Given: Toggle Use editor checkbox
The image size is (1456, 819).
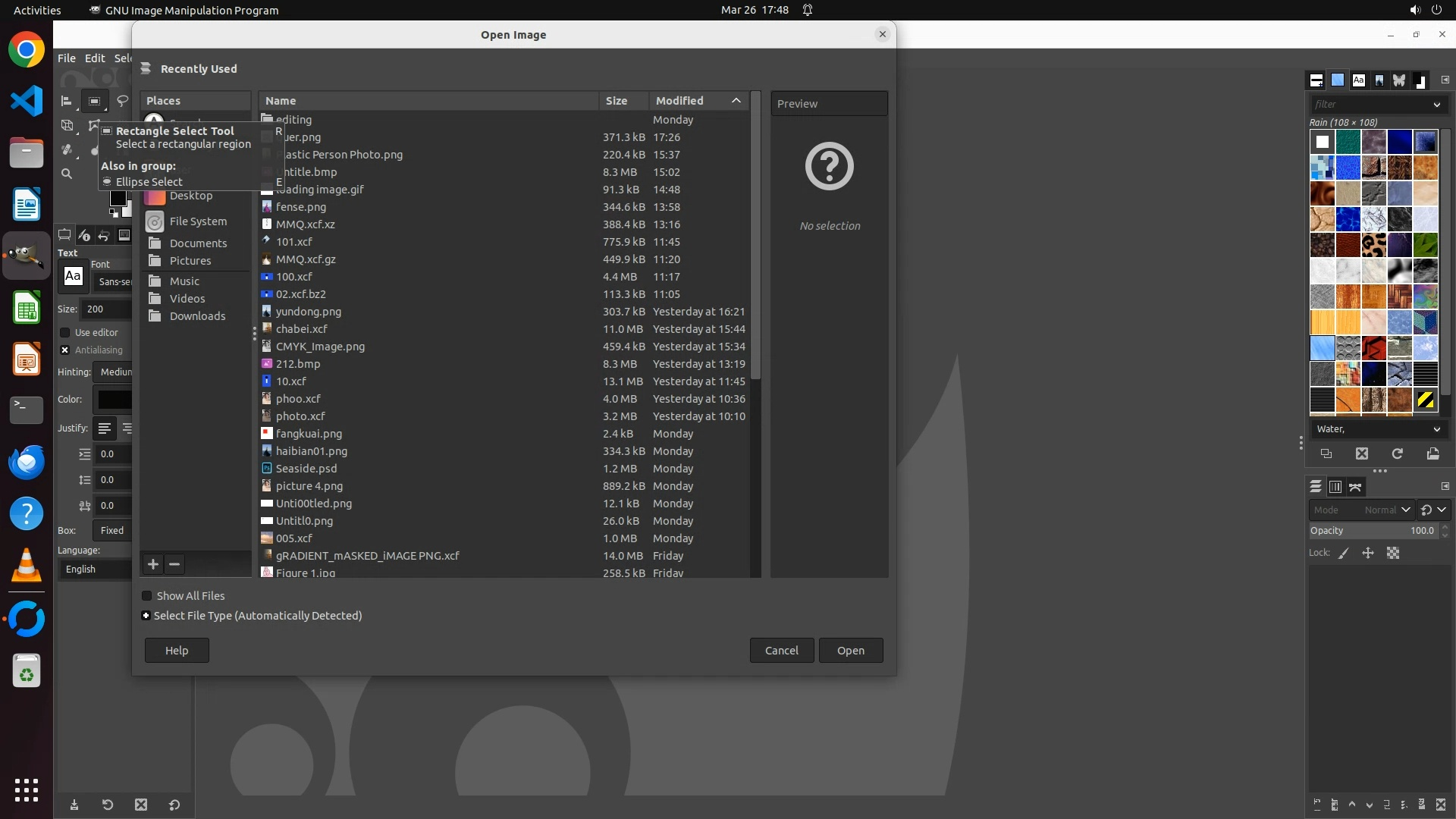Looking at the screenshot, I should (65, 332).
